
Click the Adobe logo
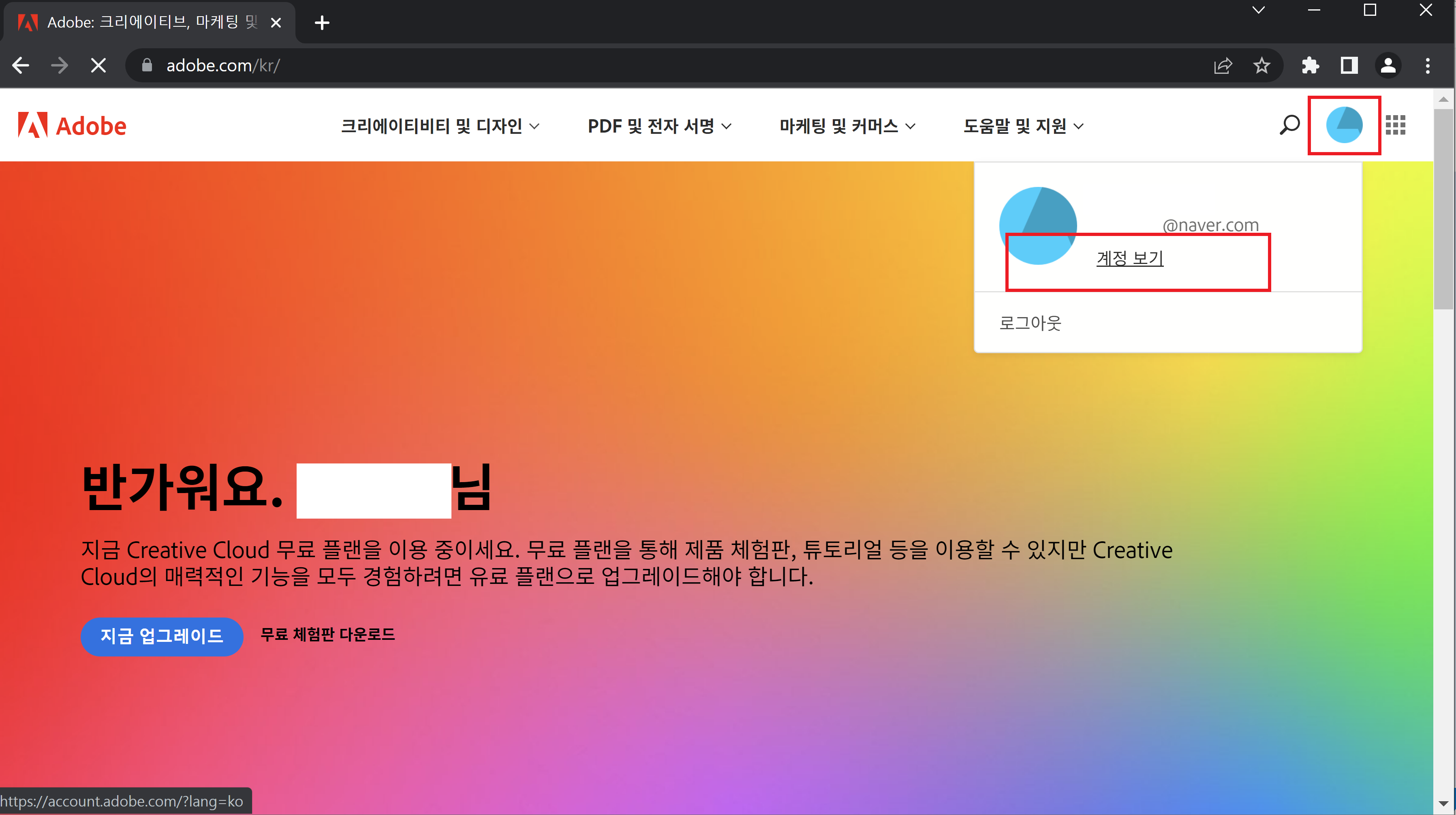coord(72,124)
